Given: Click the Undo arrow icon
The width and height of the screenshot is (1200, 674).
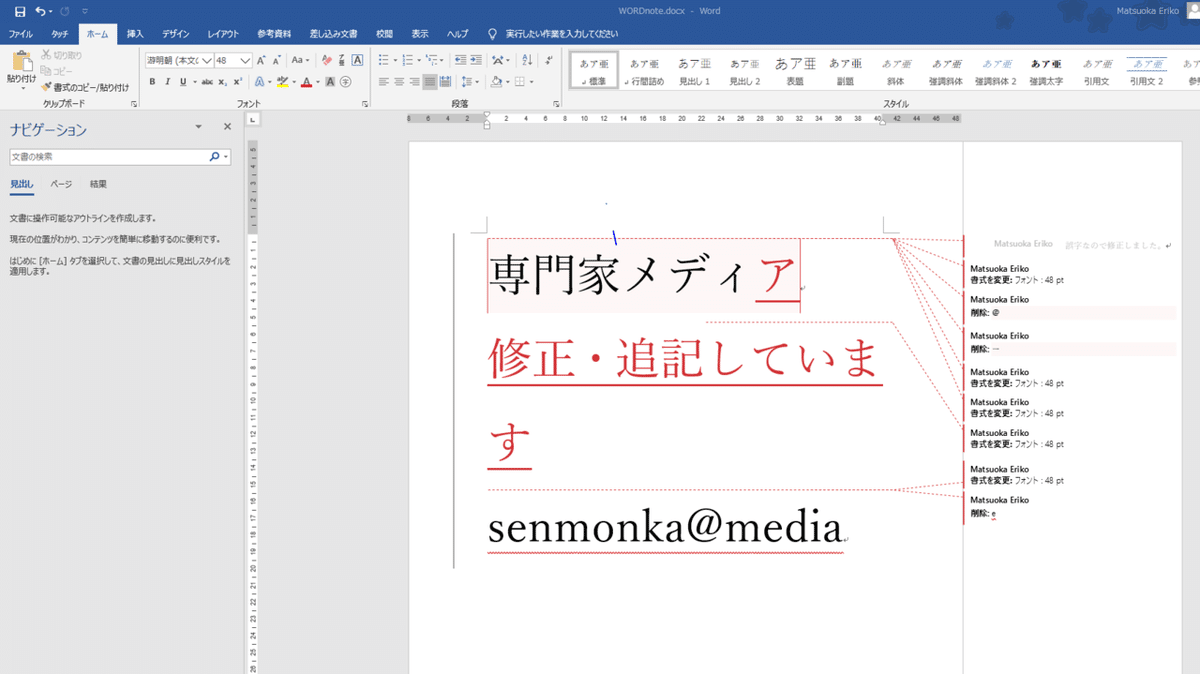Looking at the screenshot, I should point(41,11).
